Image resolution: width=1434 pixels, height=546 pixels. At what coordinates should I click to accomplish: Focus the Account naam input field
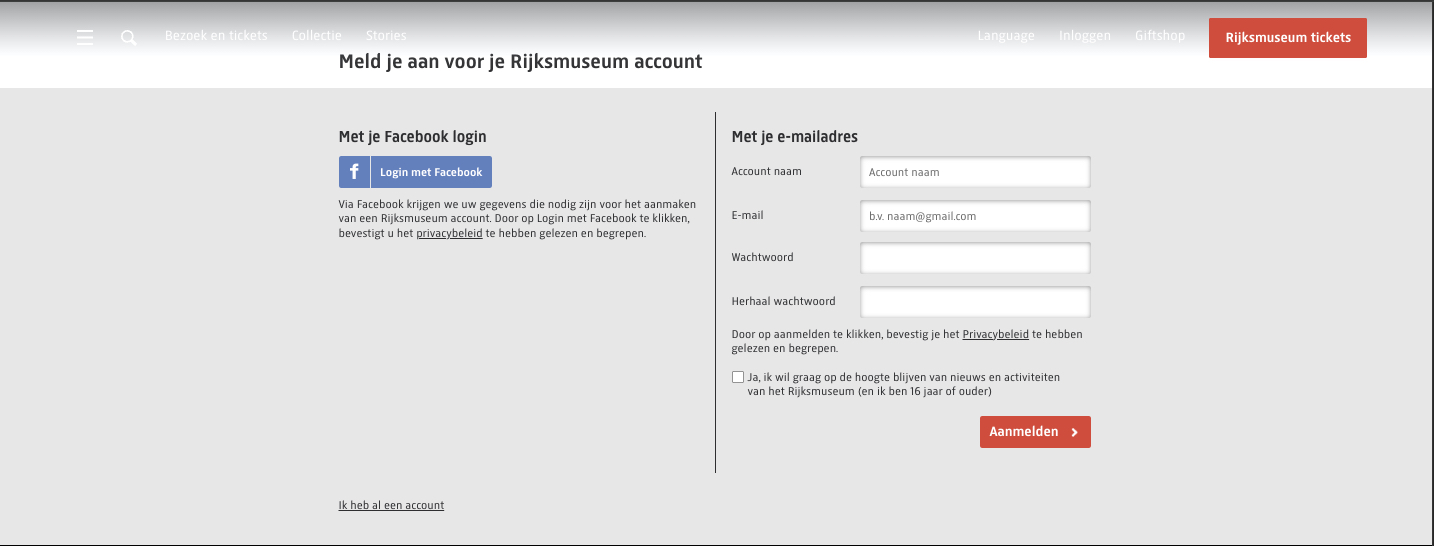click(x=975, y=172)
